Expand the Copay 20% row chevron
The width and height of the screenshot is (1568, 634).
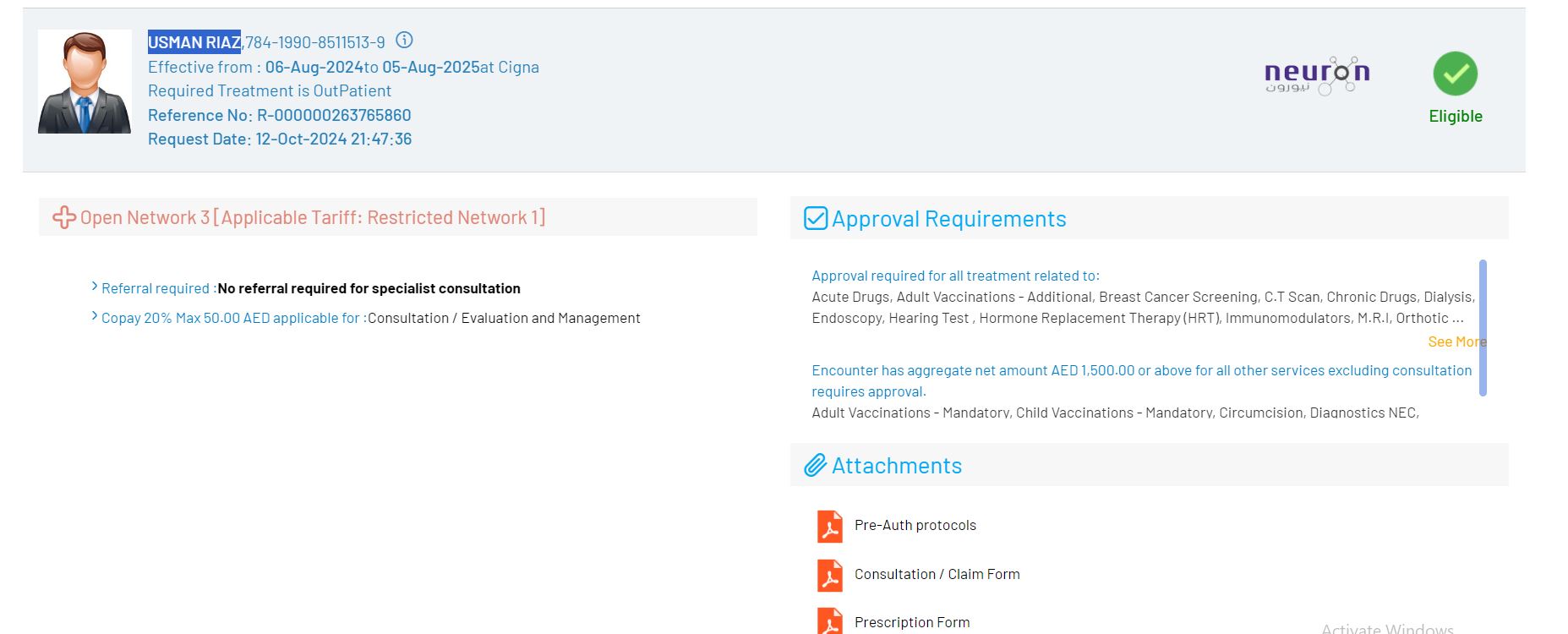point(95,317)
